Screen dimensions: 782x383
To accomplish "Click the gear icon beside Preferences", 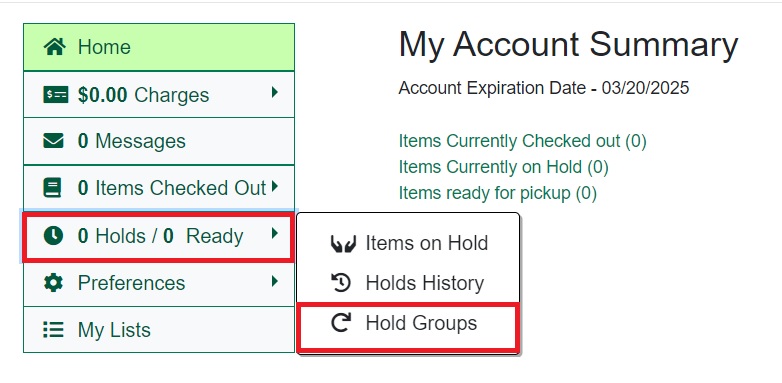I will pyautogui.click(x=53, y=283).
